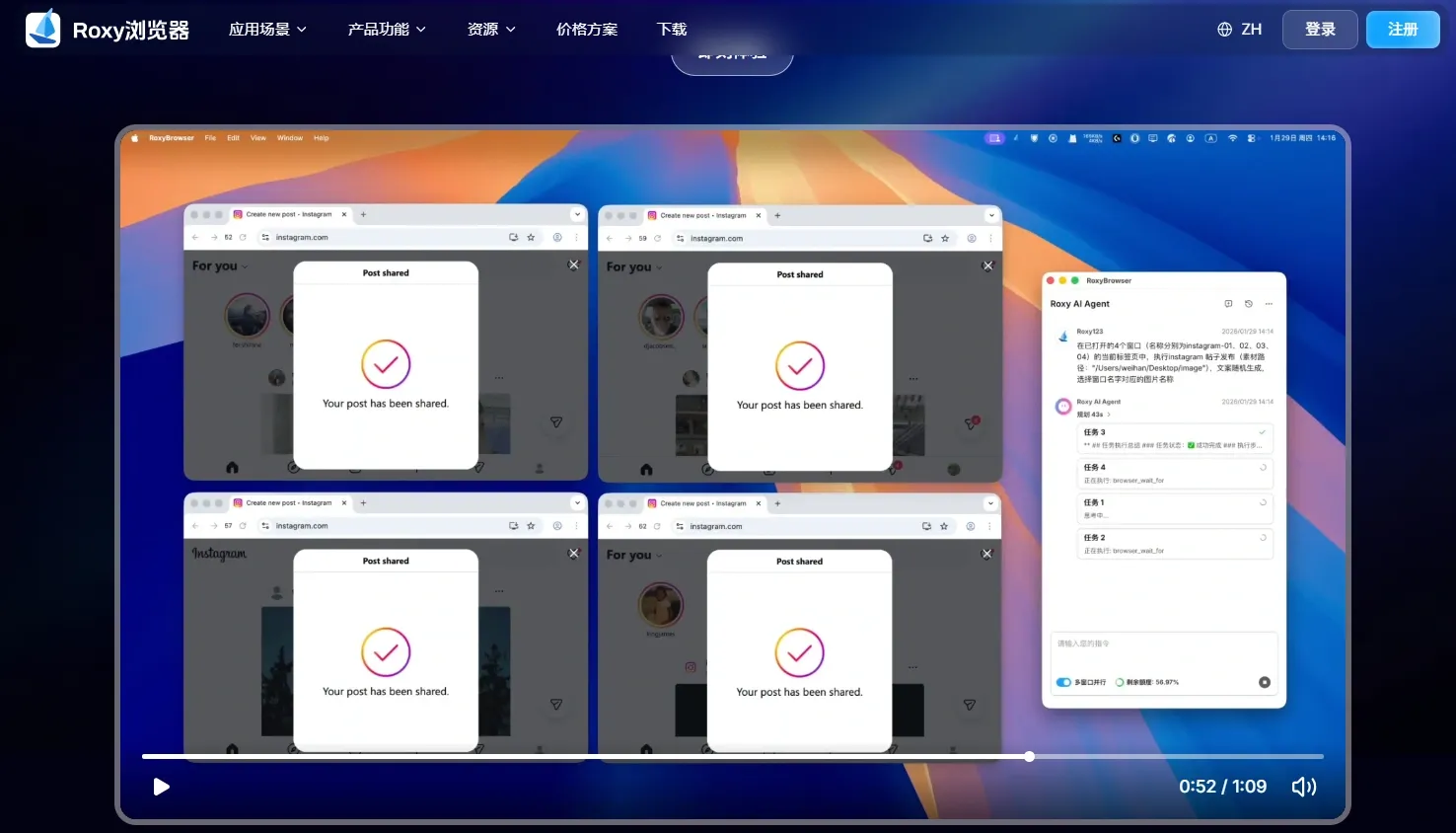Image resolution: width=1456 pixels, height=833 pixels.
Task: Open a new tab in window 52
Action: (363, 214)
